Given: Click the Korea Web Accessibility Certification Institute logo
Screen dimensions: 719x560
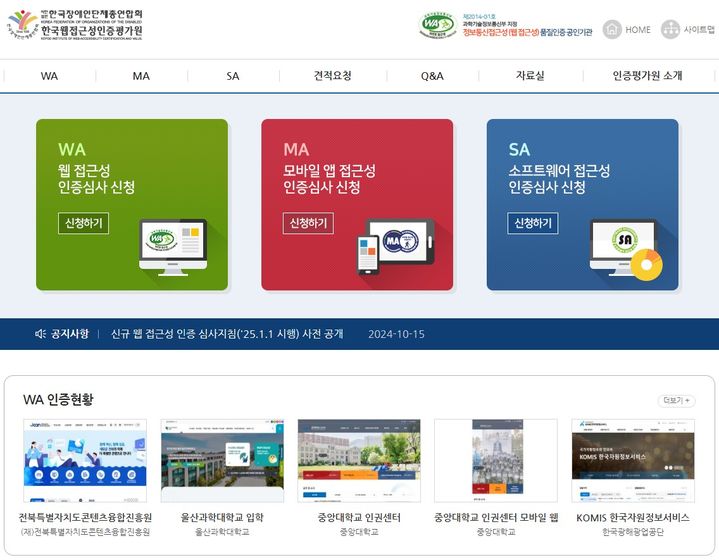Looking at the screenshot, I should (75, 25).
